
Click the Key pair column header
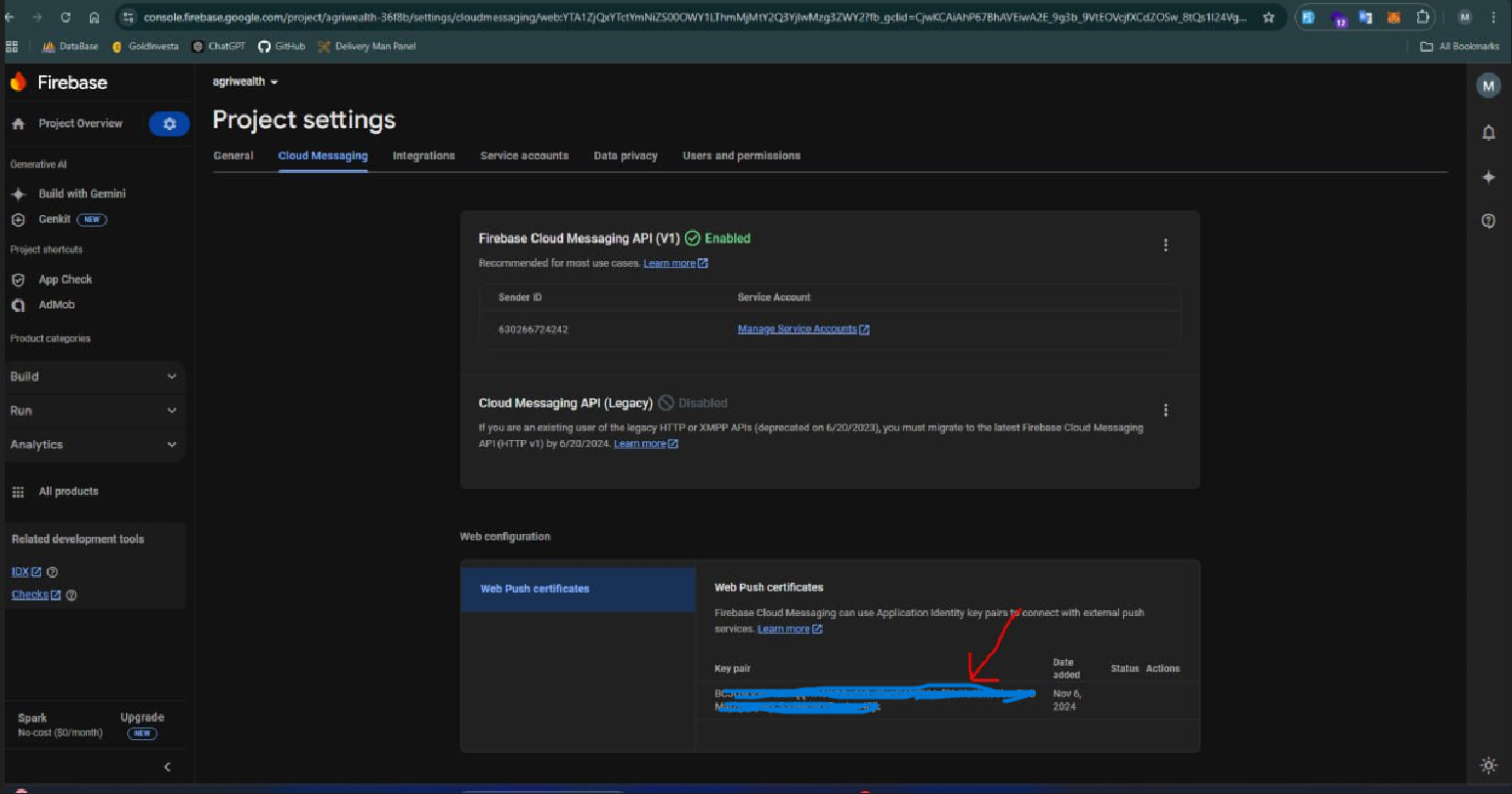click(x=732, y=669)
